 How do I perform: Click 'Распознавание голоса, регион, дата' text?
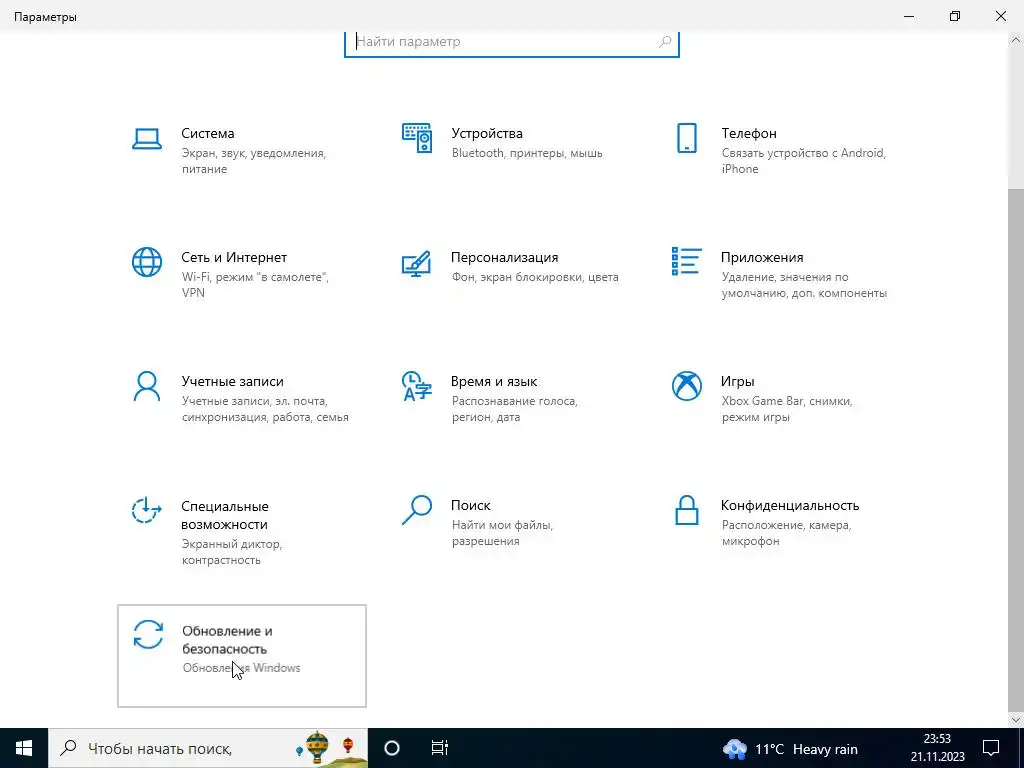pos(515,409)
